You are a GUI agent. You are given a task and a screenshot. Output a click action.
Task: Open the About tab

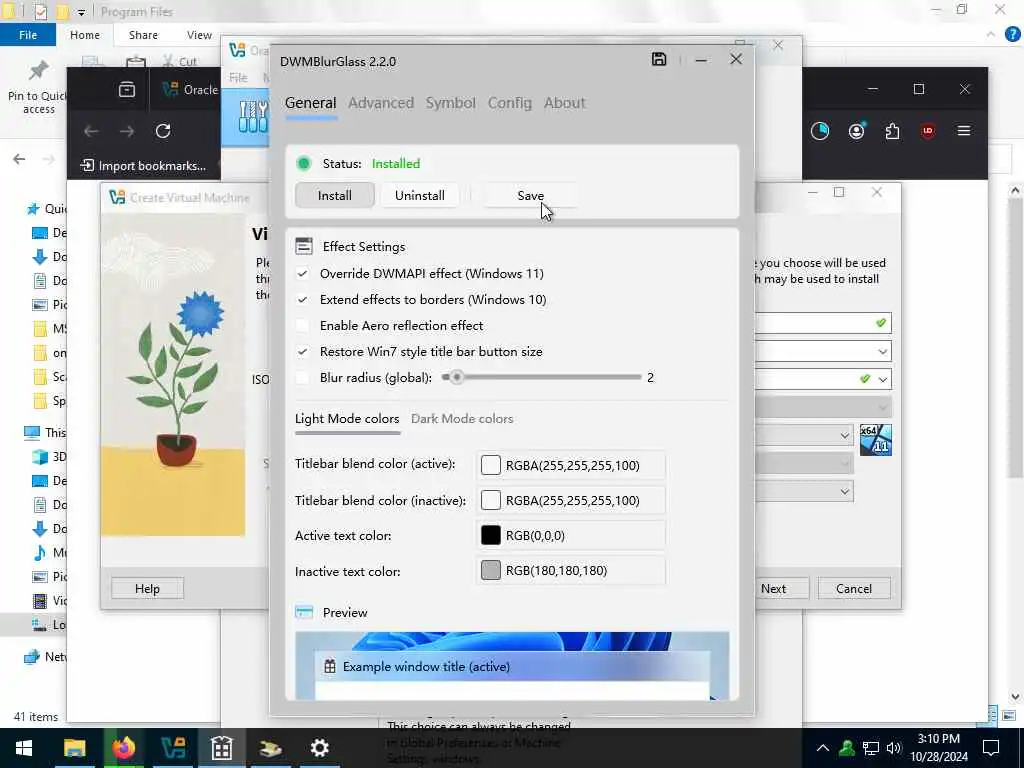564,103
